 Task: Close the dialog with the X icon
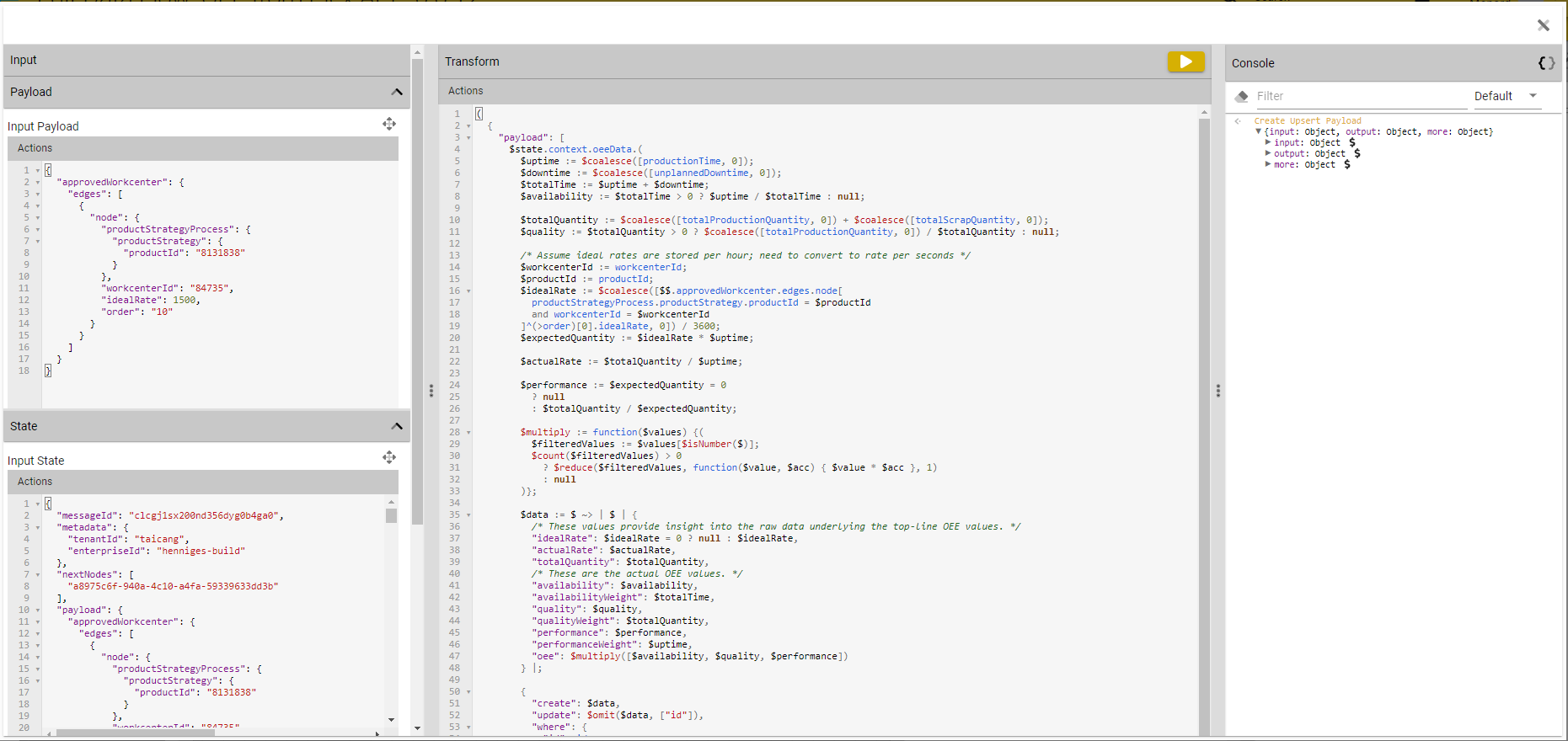click(1543, 25)
